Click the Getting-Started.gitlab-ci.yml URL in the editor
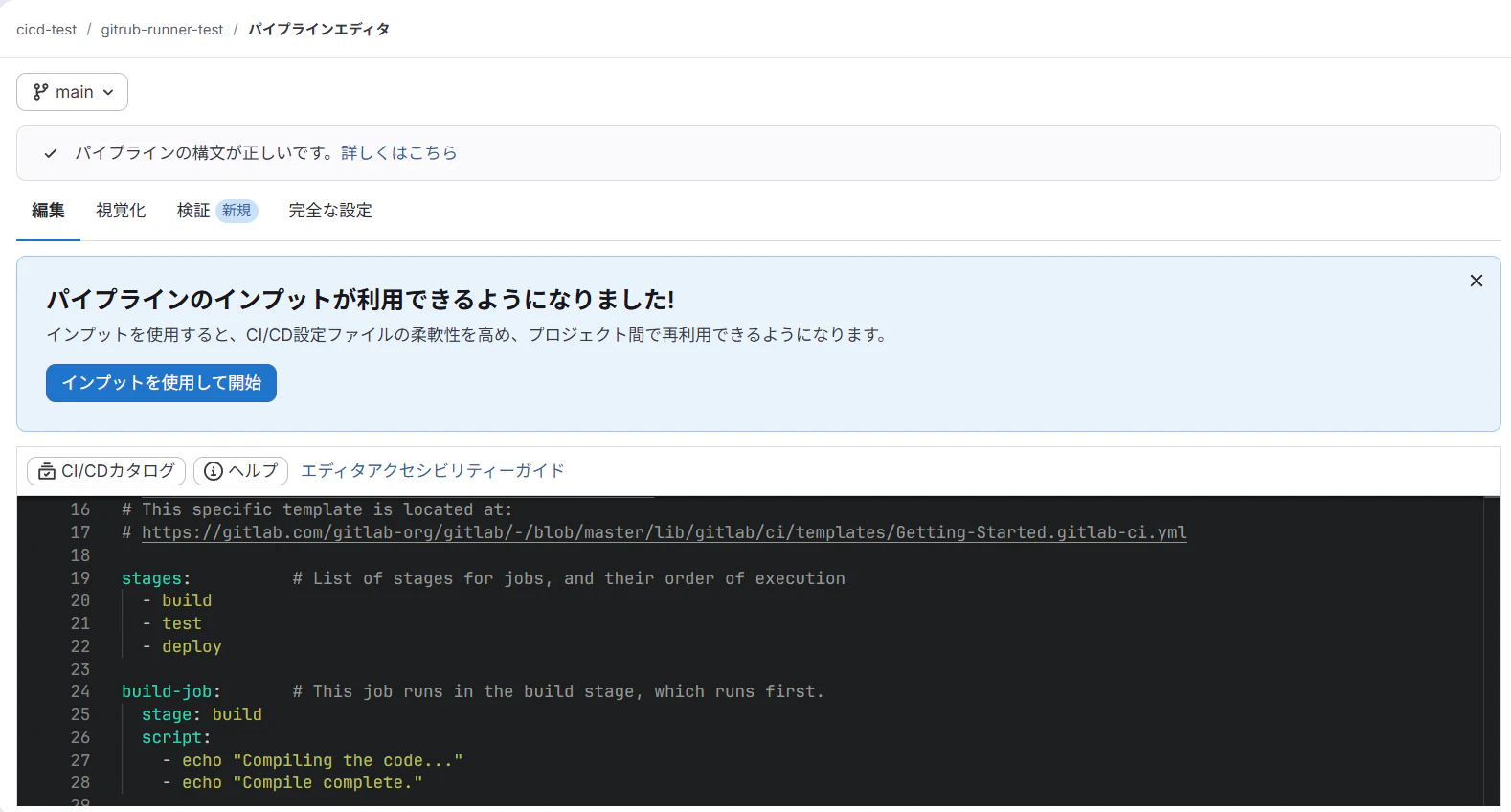The image size is (1511, 812). (x=665, y=532)
